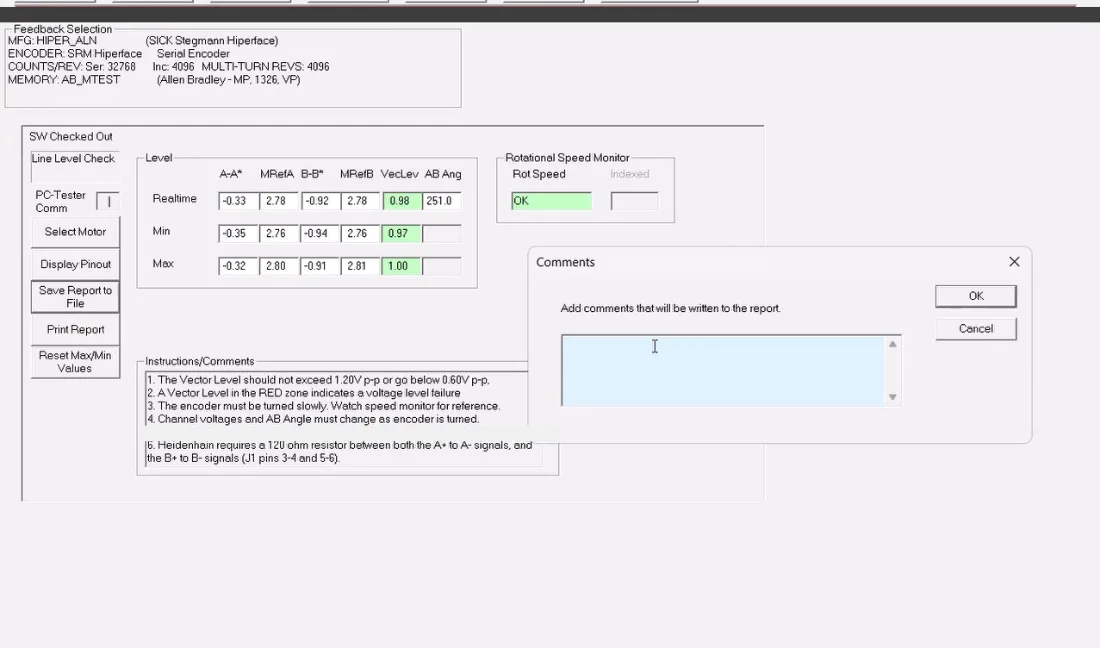Click comments box scroll up arrow
Image resolution: width=1100 pixels, height=648 pixels.
892,344
